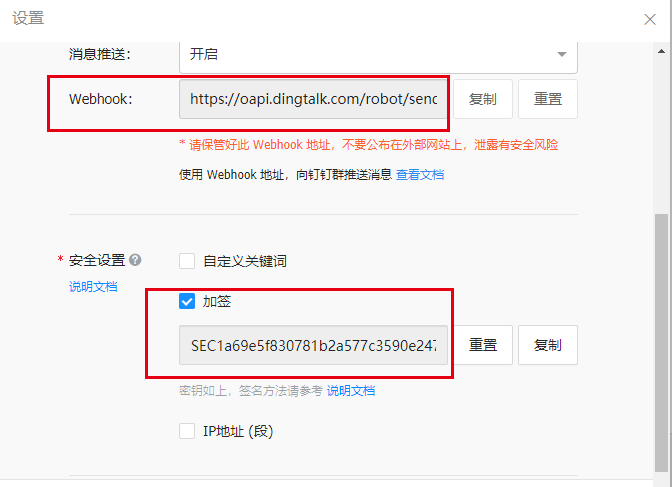Click the scrollbar up arrow
The width and height of the screenshot is (672, 487).
point(661,51)
